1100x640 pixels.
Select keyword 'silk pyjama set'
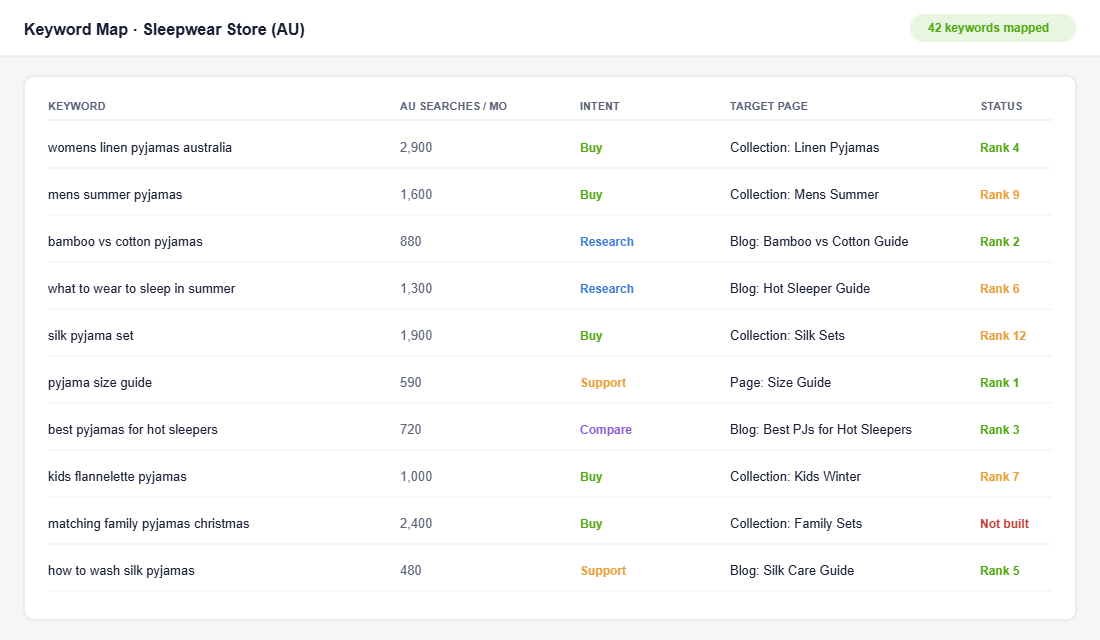[x=90, y=335]
